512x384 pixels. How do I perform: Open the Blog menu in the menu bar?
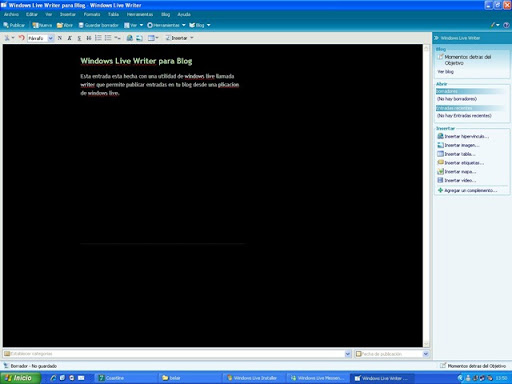click(x=166, y=14)
